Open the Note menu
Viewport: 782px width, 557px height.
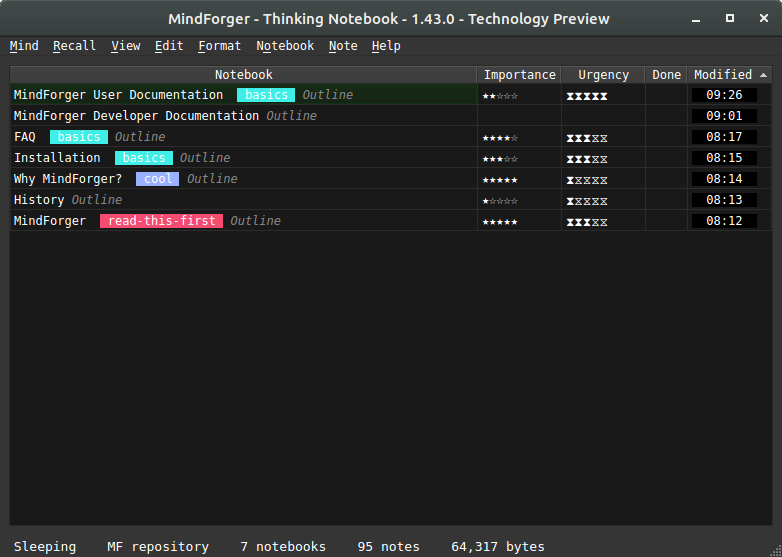[x=343, y=46]
